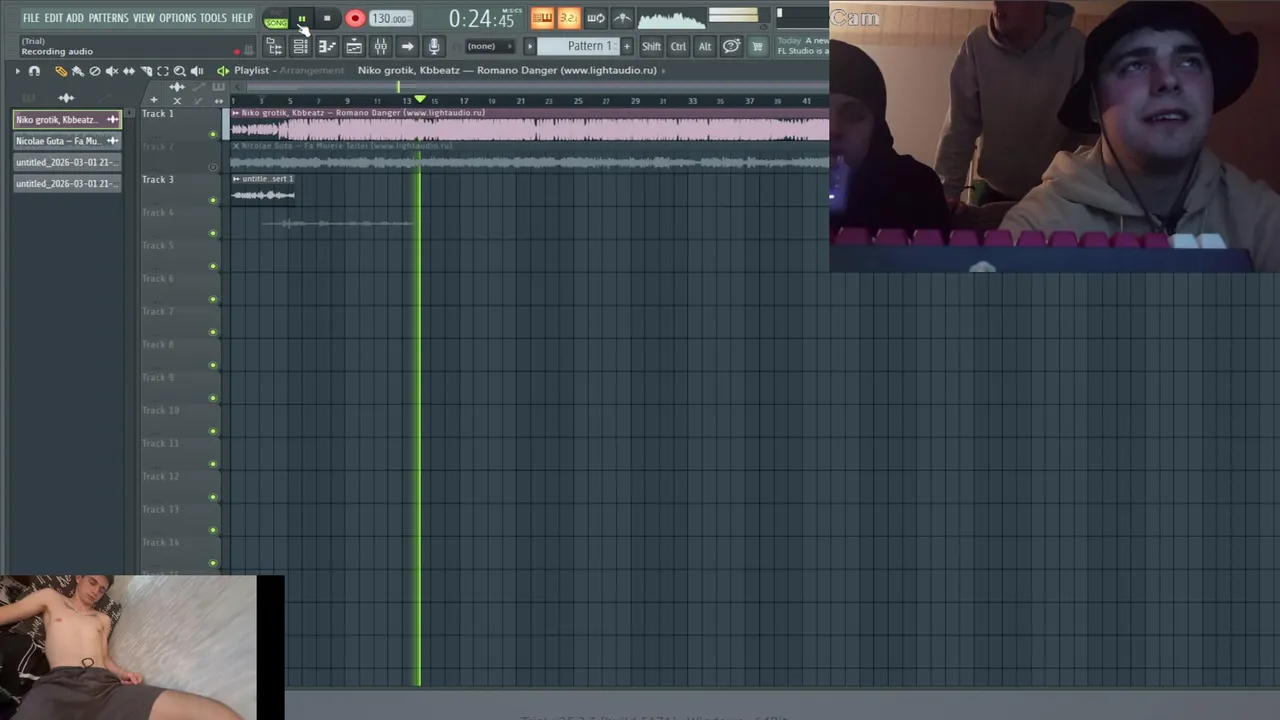Click the double-arrow icon above track headers
This screenshot has height=720, width=1280.
[x=218, y=100]
